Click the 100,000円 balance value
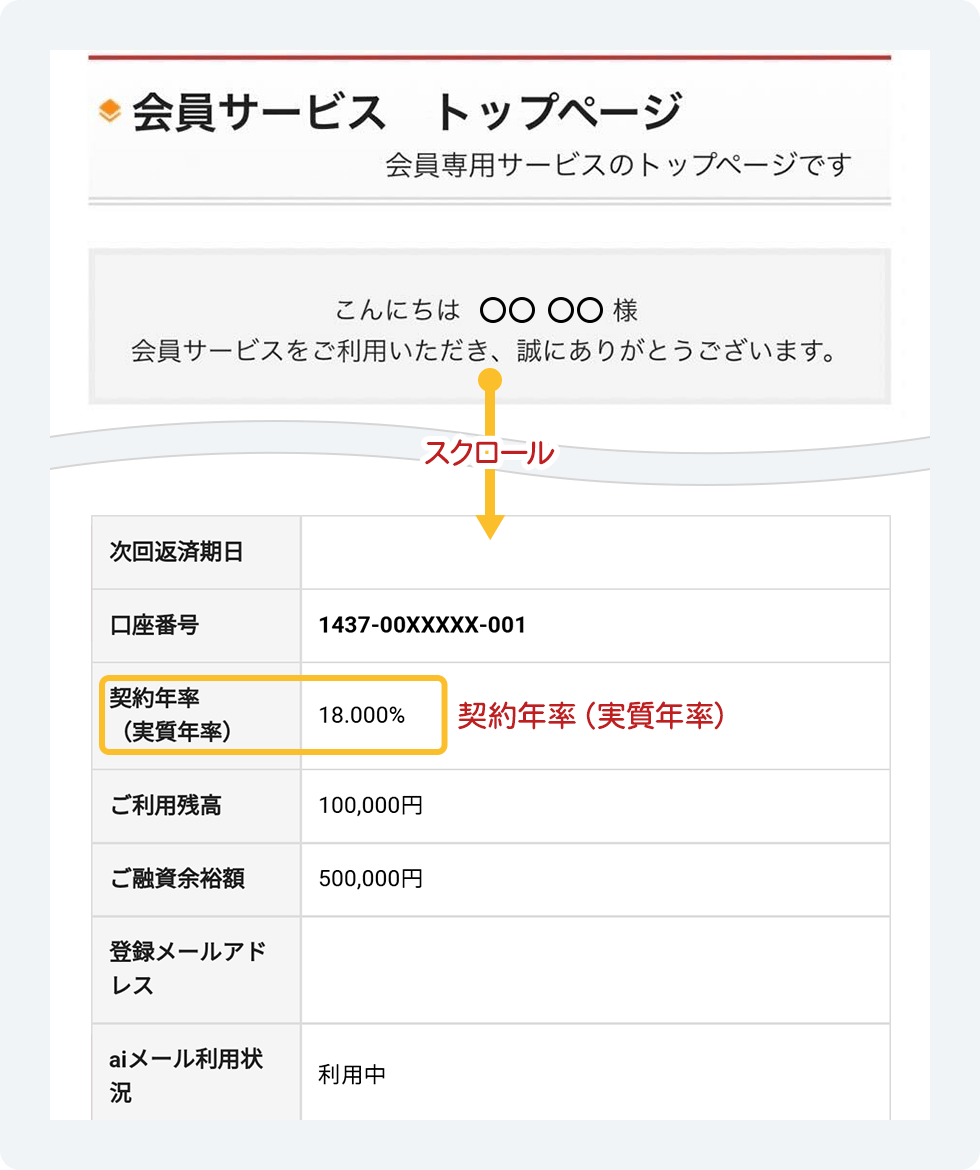The image size is (980, 1170). (x=371, y=805)
